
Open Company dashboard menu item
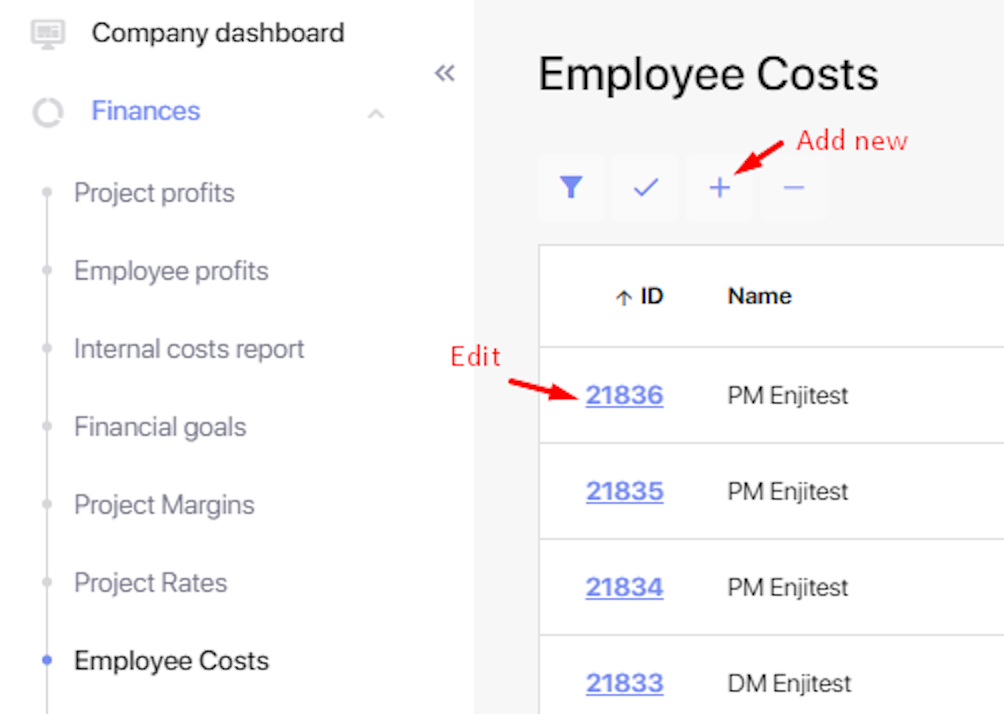click(217, 33)
